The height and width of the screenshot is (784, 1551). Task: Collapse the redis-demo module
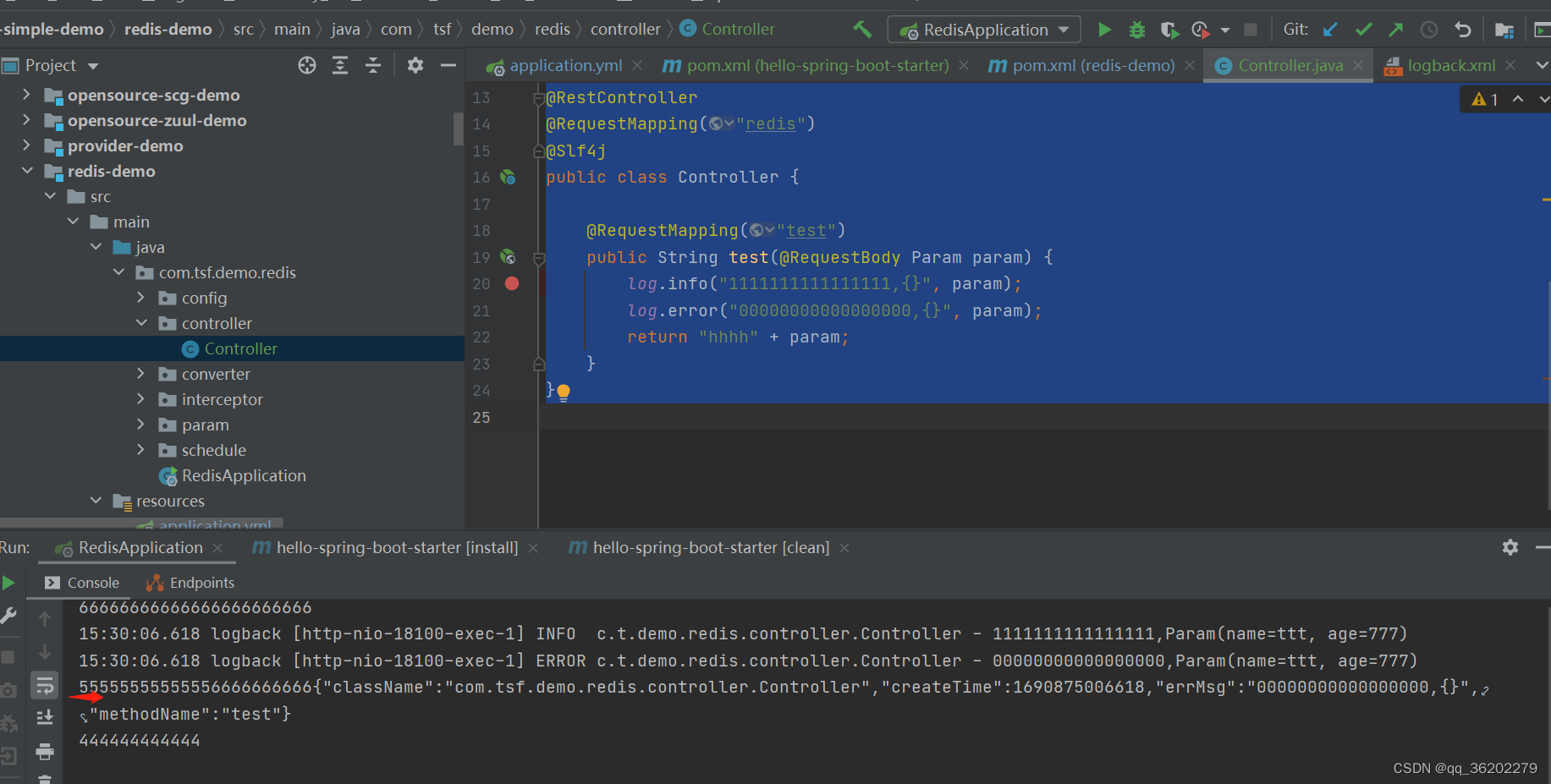coord(26,171)
